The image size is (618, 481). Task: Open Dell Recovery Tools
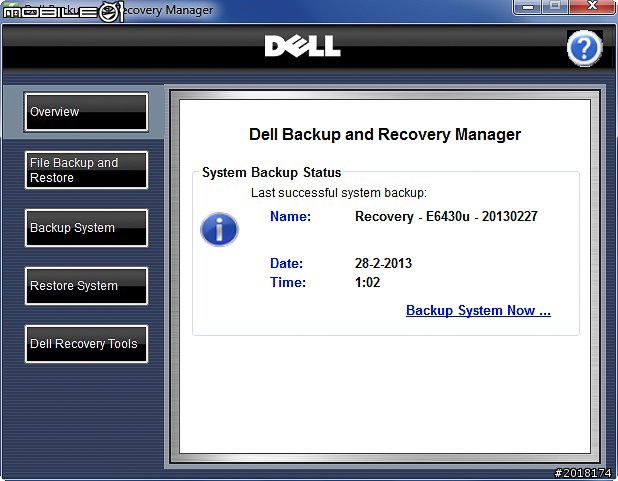click(x=86, y=344)
